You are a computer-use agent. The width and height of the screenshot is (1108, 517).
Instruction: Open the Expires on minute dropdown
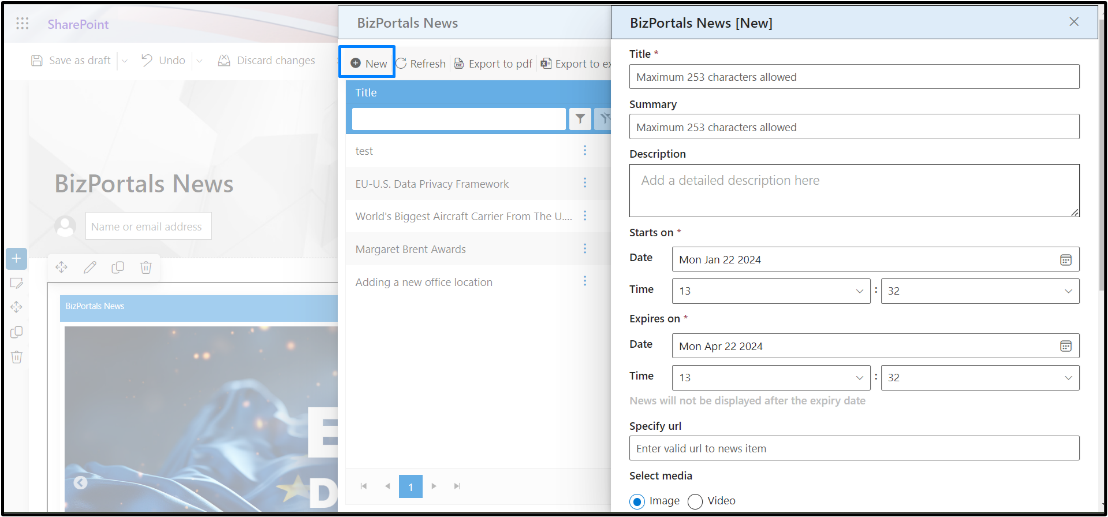980,378
